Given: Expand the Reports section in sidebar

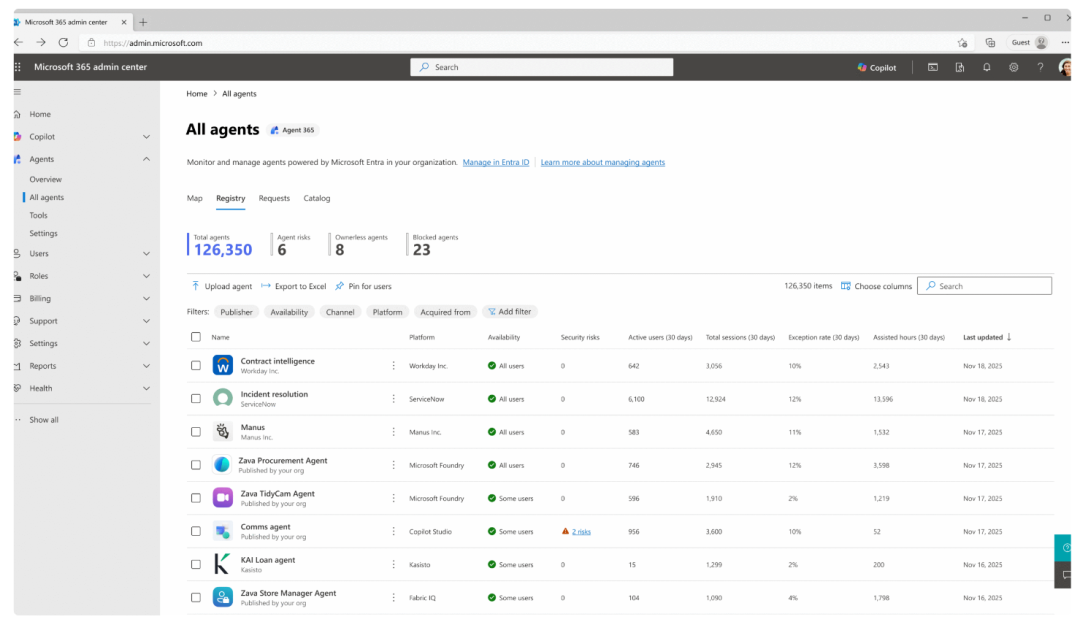Looking at the screenshot, I should pos(146,366).
